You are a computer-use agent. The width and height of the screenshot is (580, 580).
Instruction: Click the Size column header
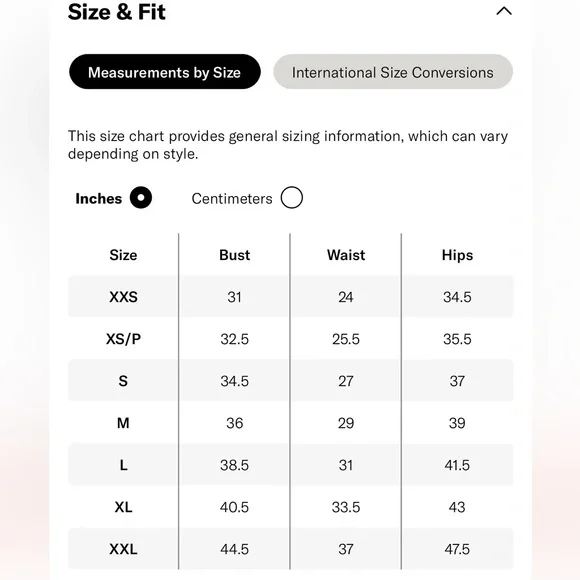coord(123,255)
